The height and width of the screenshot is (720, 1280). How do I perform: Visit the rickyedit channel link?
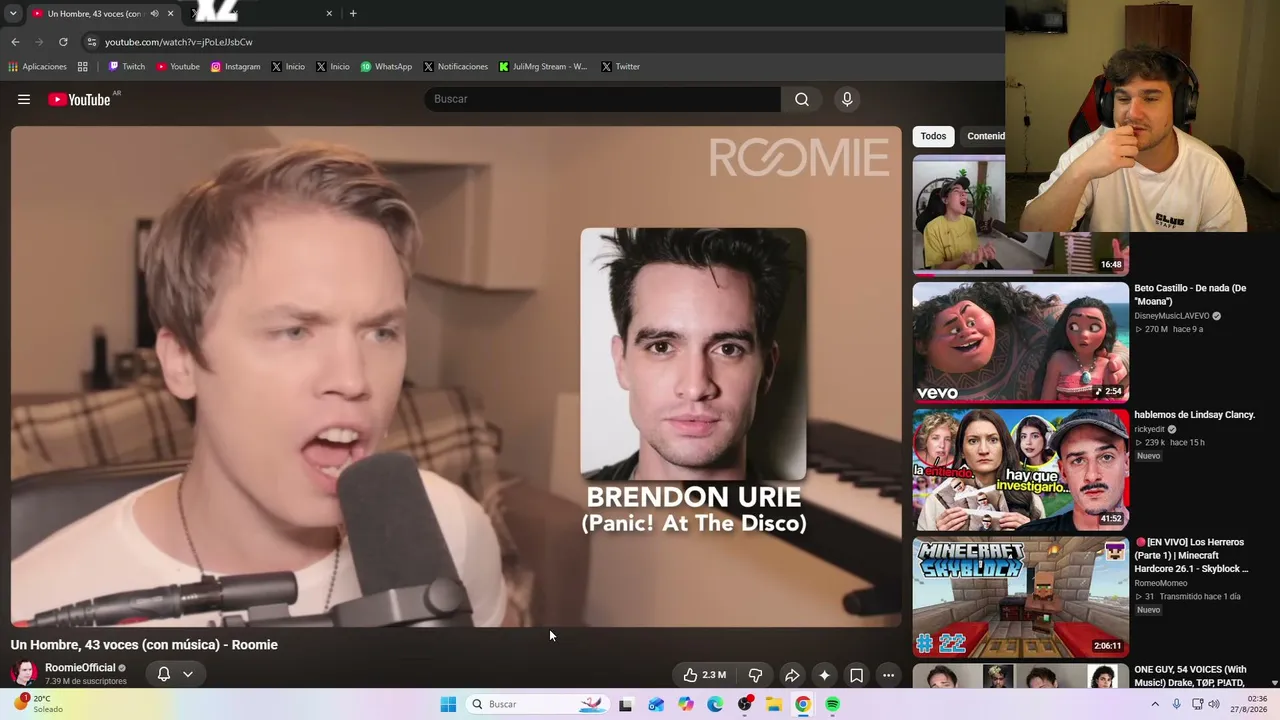coord(1150,430)
